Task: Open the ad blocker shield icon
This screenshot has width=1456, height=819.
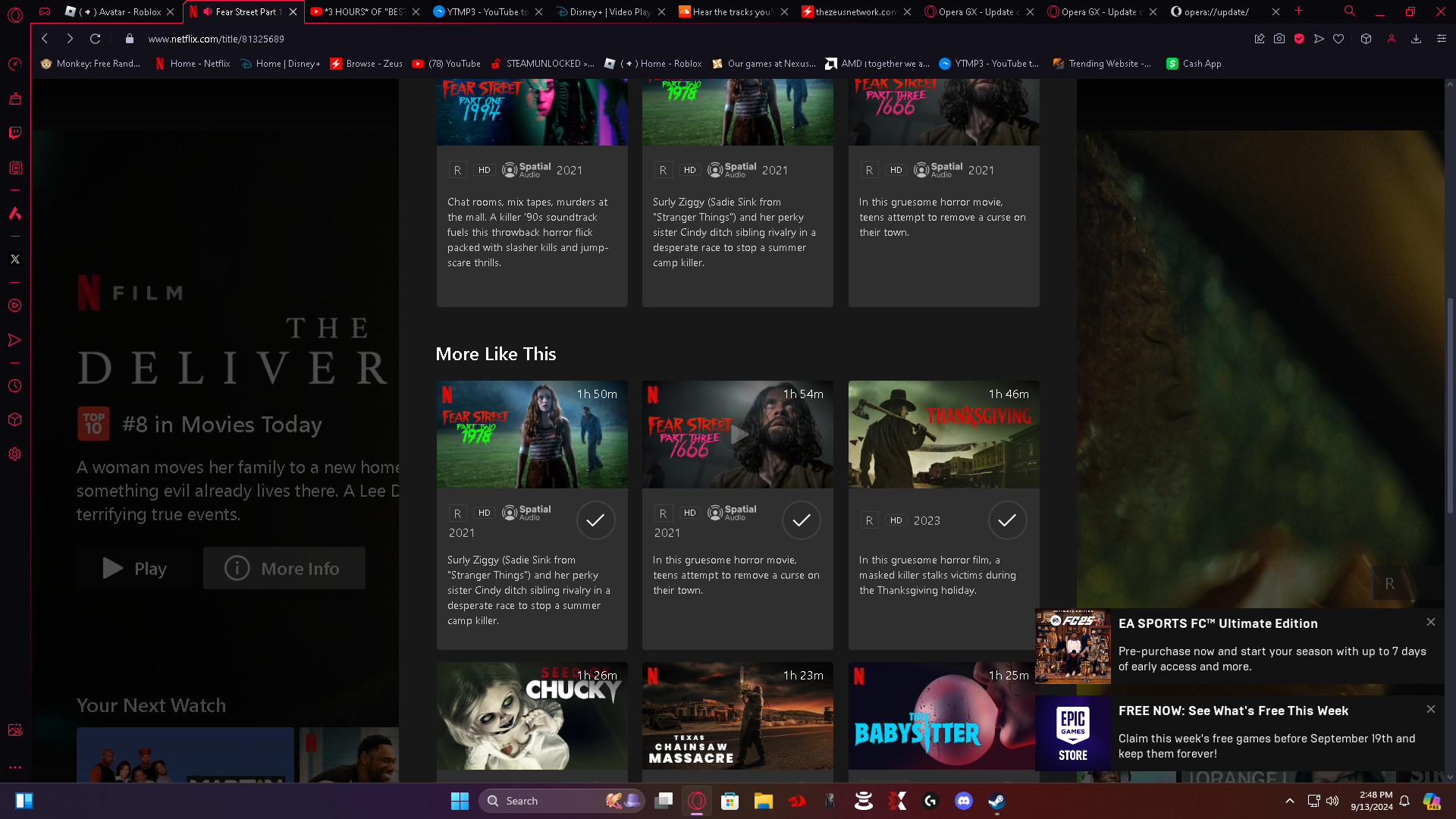Action: [1299, 39]
